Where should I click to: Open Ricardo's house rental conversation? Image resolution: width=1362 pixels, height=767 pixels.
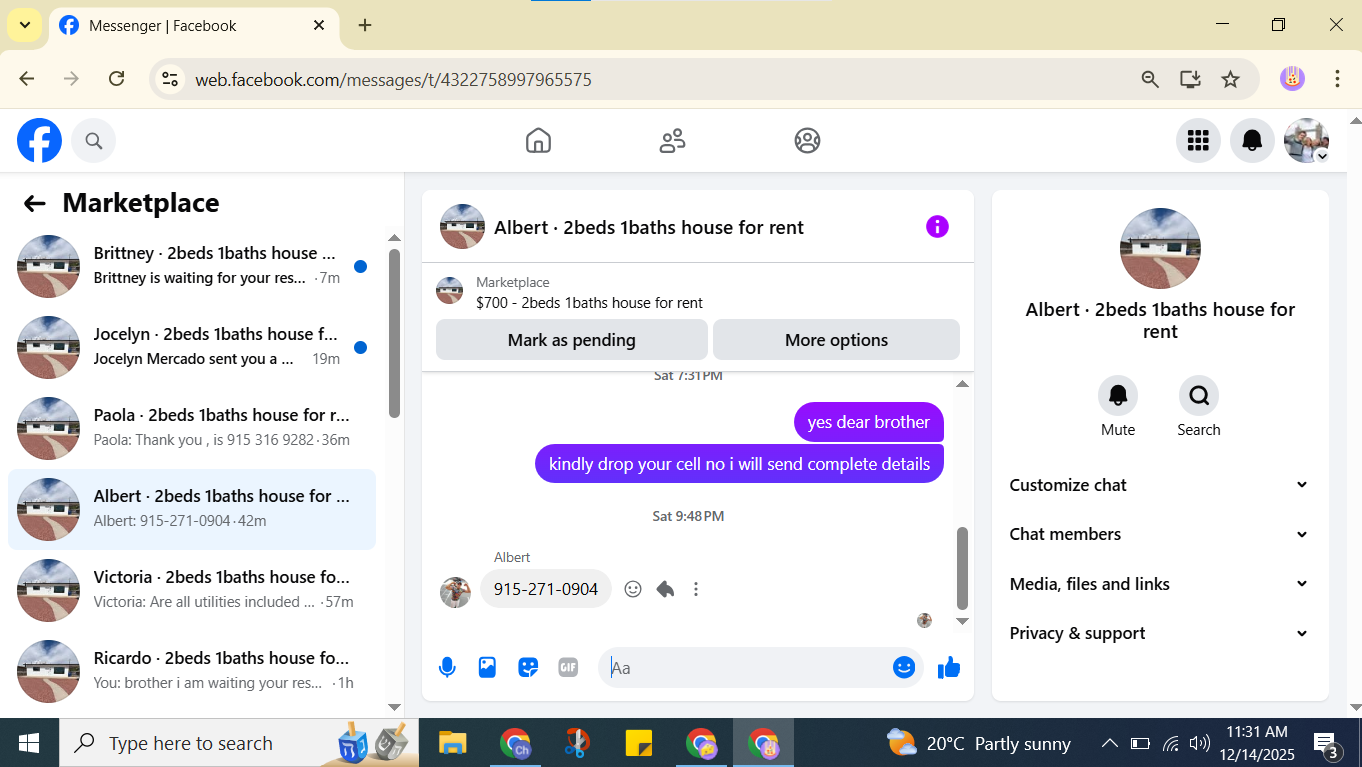[x=192, y=671]
